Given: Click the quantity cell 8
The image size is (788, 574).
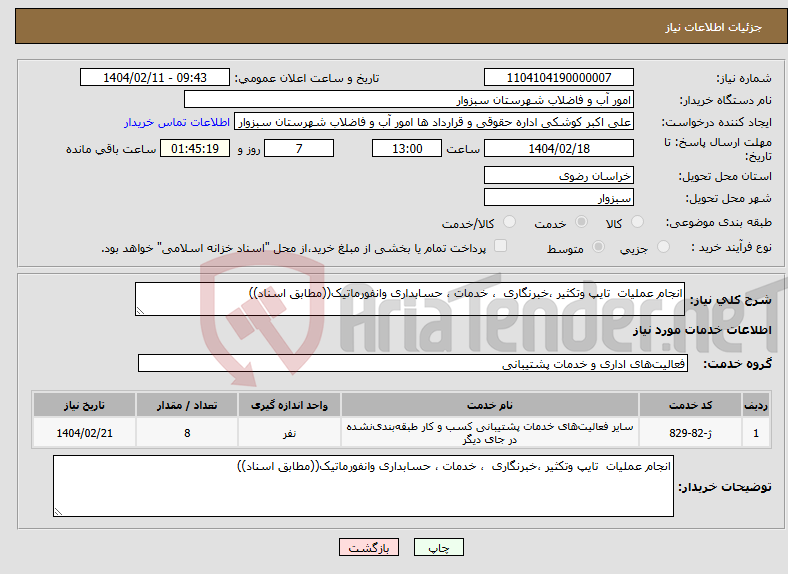Looking at the screenshot, I should 187,433.
